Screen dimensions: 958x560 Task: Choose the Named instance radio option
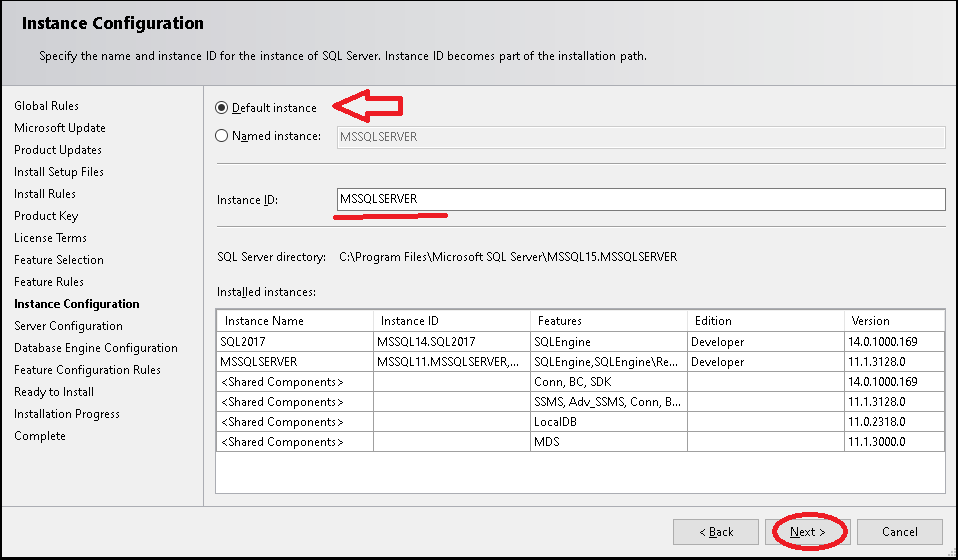222,136
